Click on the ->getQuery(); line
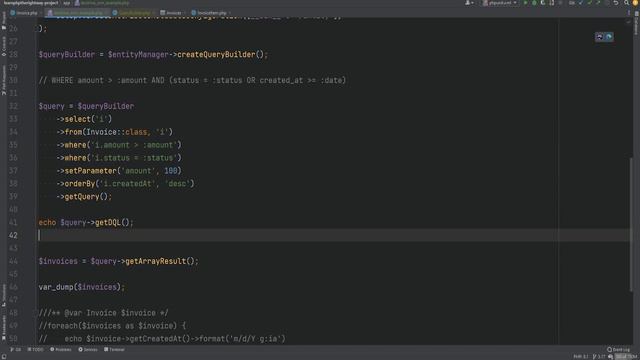 (84, 197)
